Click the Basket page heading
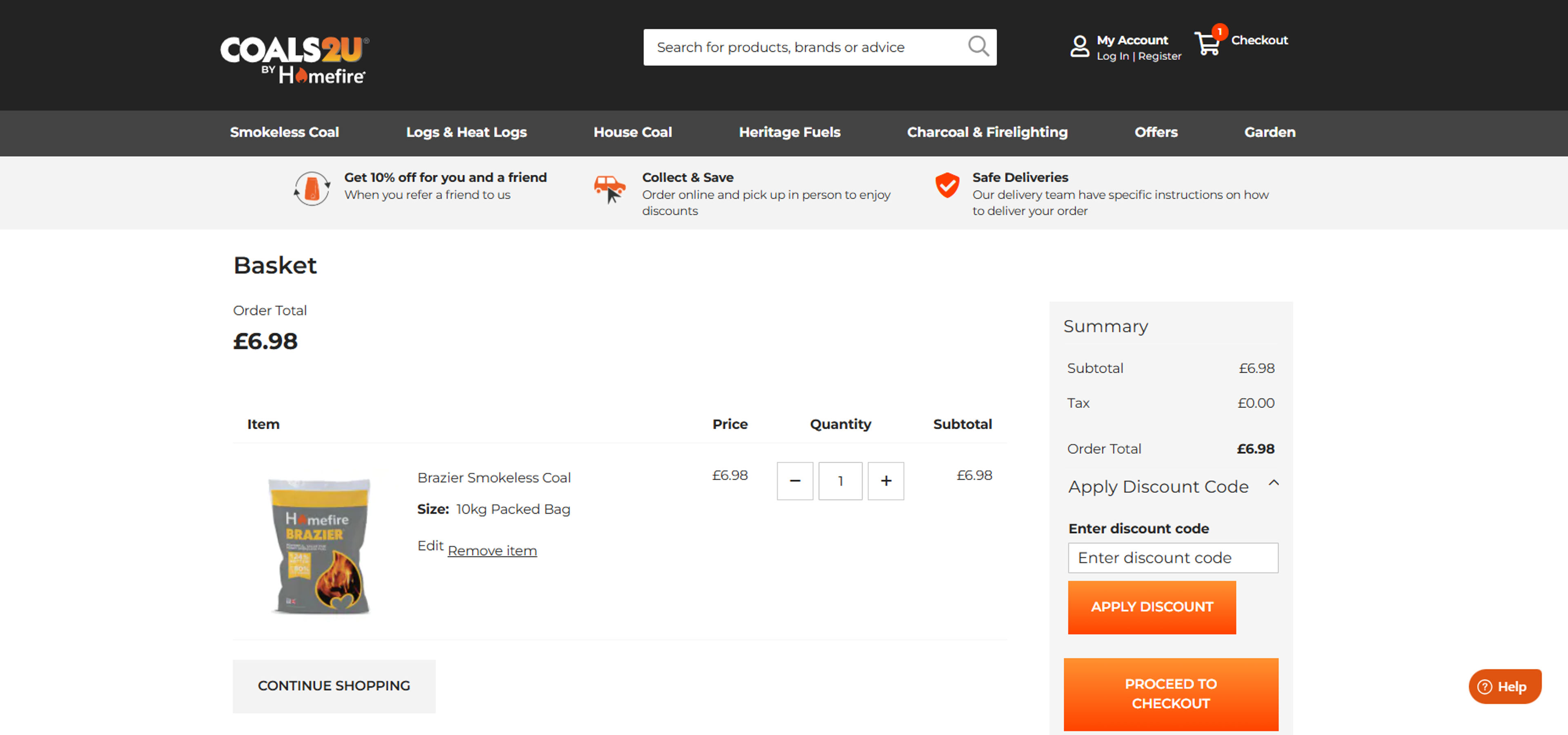This screenshot has height=735, width=1568. pos(275,265)
